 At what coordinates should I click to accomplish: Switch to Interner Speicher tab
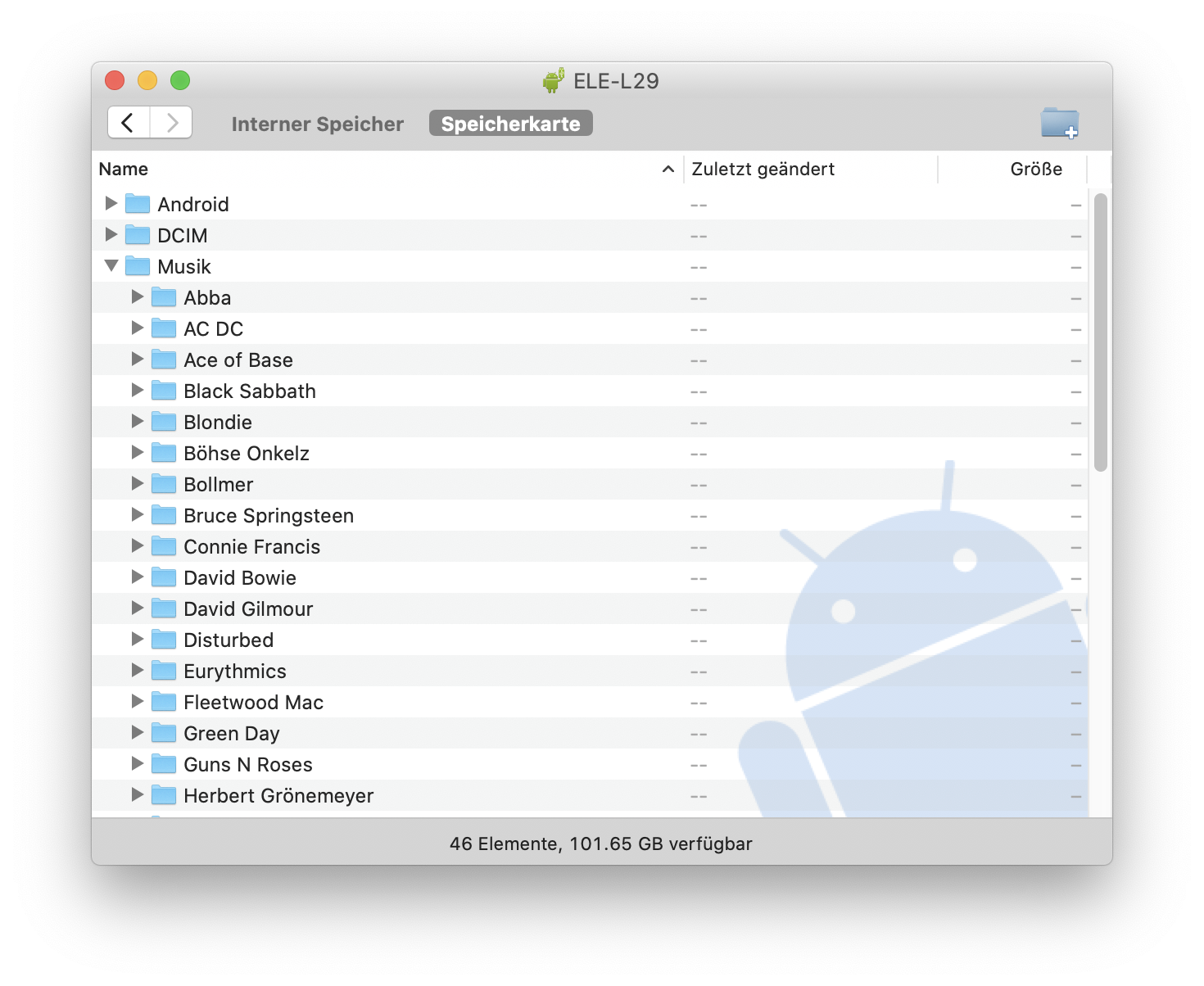click(318, 124)
